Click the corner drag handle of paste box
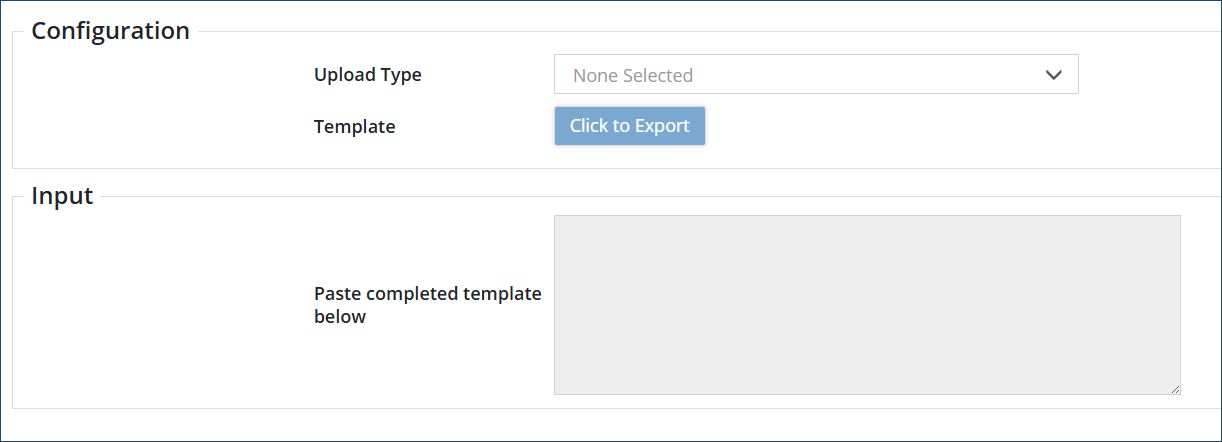Image resolution: width=1222 pixels, height=442 pixels. pyautogui.click(x=1175, y=389)
